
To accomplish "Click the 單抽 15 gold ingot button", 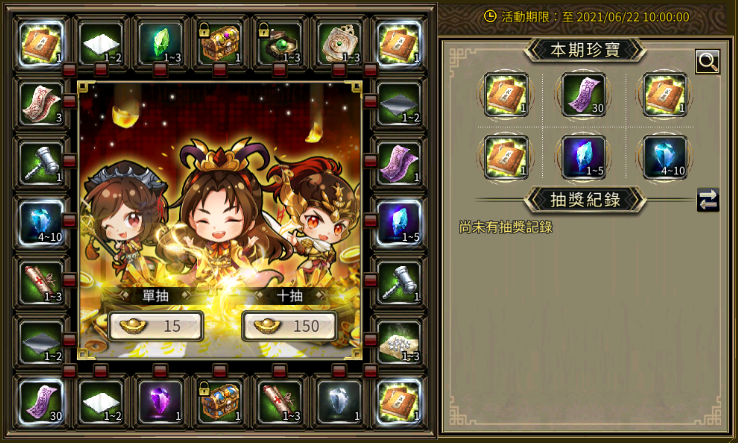I will pos(156,326).
